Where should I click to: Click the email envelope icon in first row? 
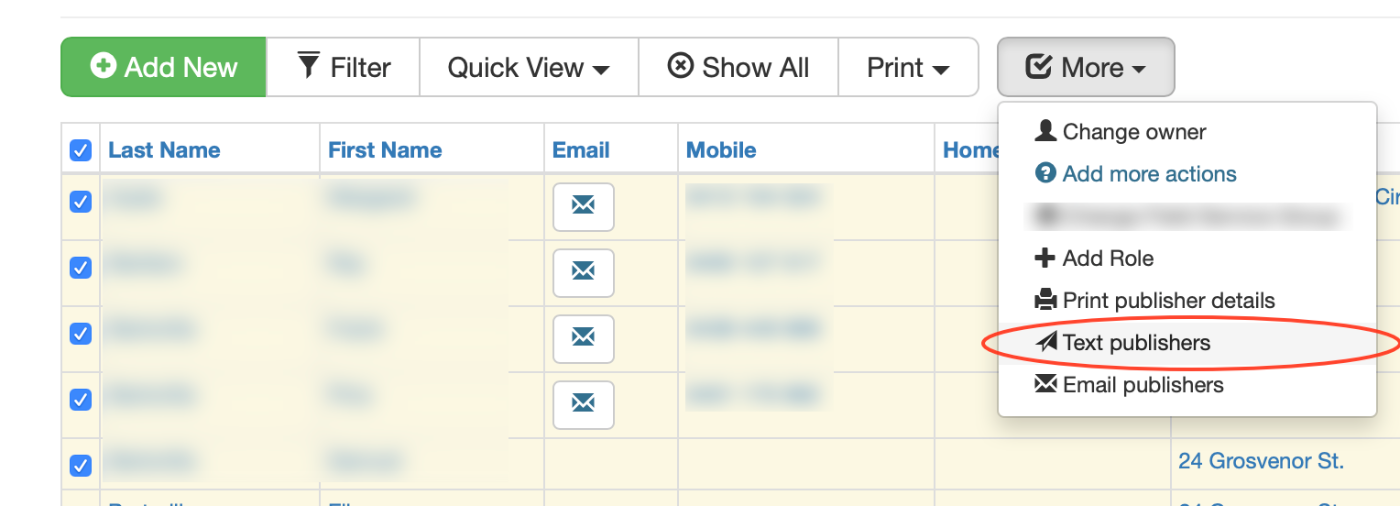(583, 207)
